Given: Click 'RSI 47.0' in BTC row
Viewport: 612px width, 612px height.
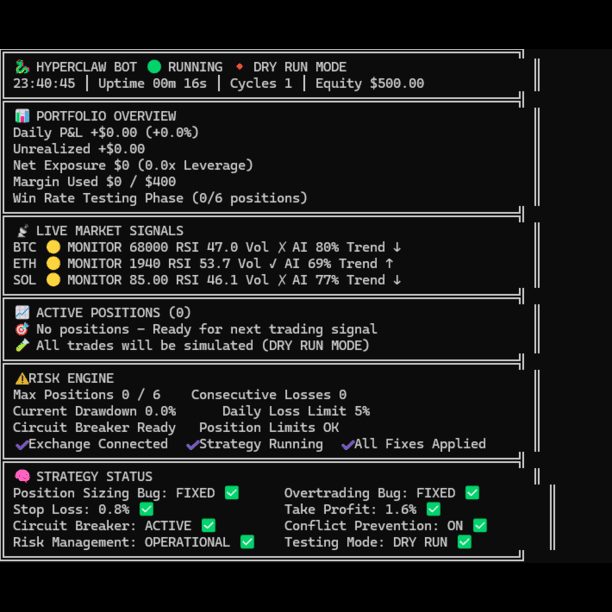Looking at the screenshot, I should [x=206, y=247].
